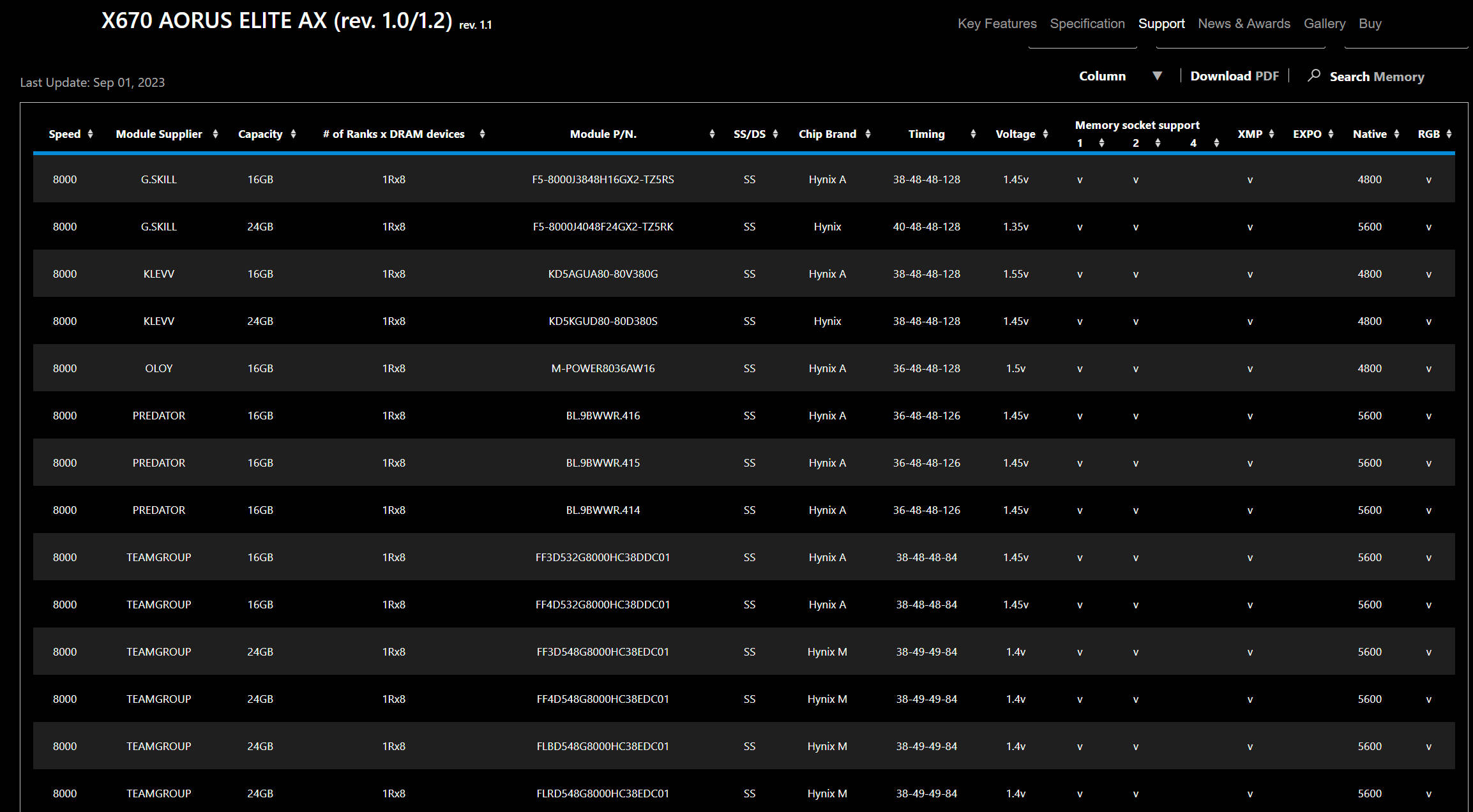
Task: Click part number BL.9BWWR.414
Action: 603,510
